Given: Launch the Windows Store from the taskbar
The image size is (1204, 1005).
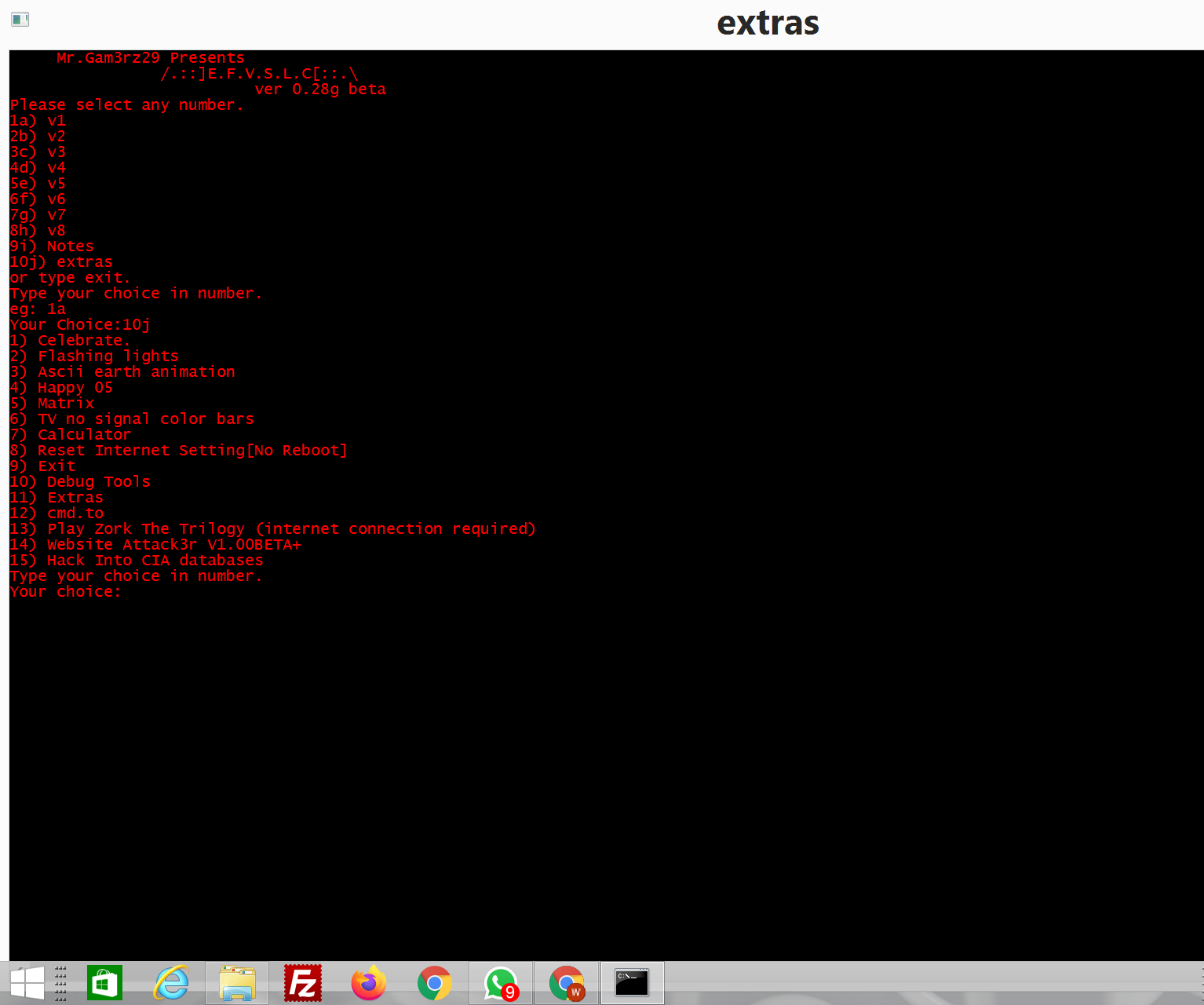Looking at the screenshot, I should (x=104, y=983).
